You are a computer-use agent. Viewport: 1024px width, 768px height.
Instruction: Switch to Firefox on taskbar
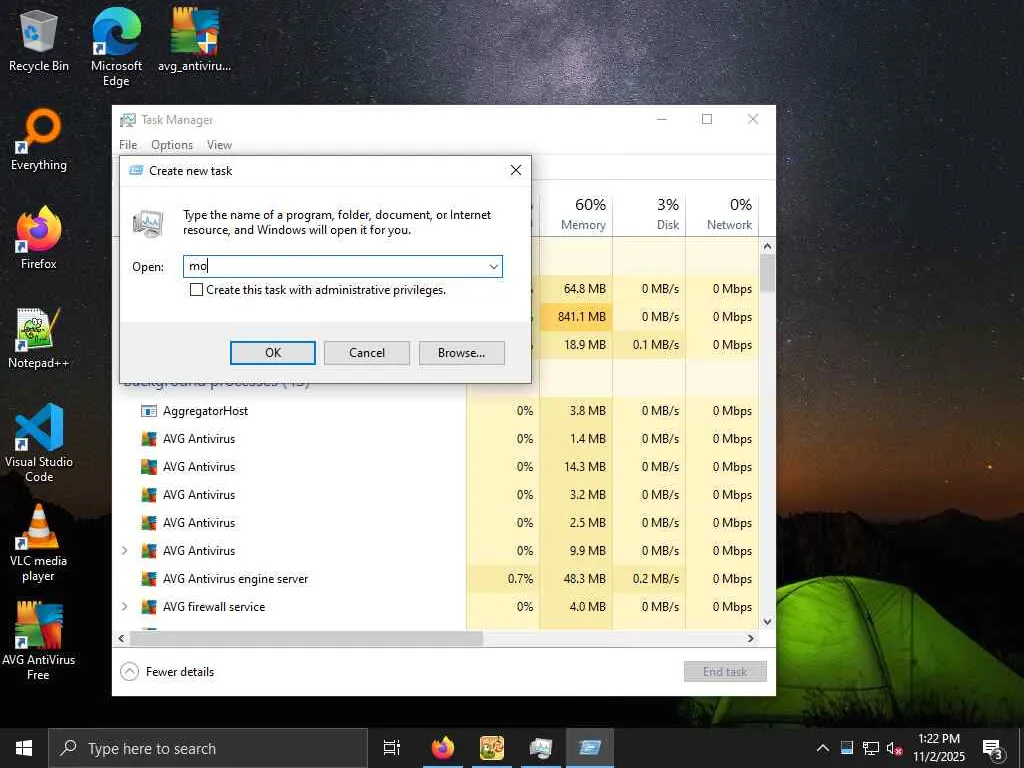(x=443, y=748)
